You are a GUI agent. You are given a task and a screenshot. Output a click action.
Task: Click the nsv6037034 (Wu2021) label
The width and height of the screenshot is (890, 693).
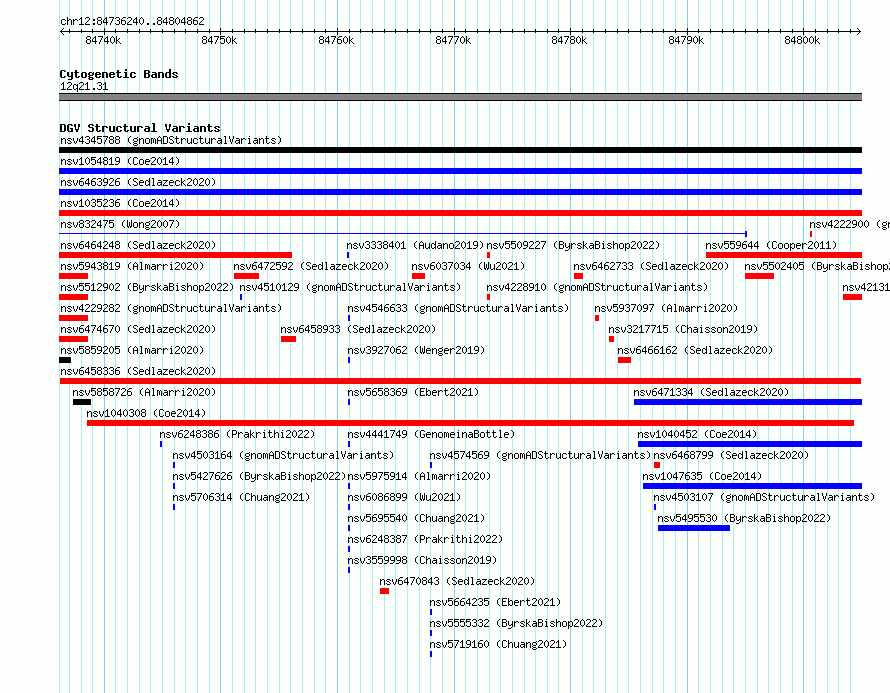468,266
